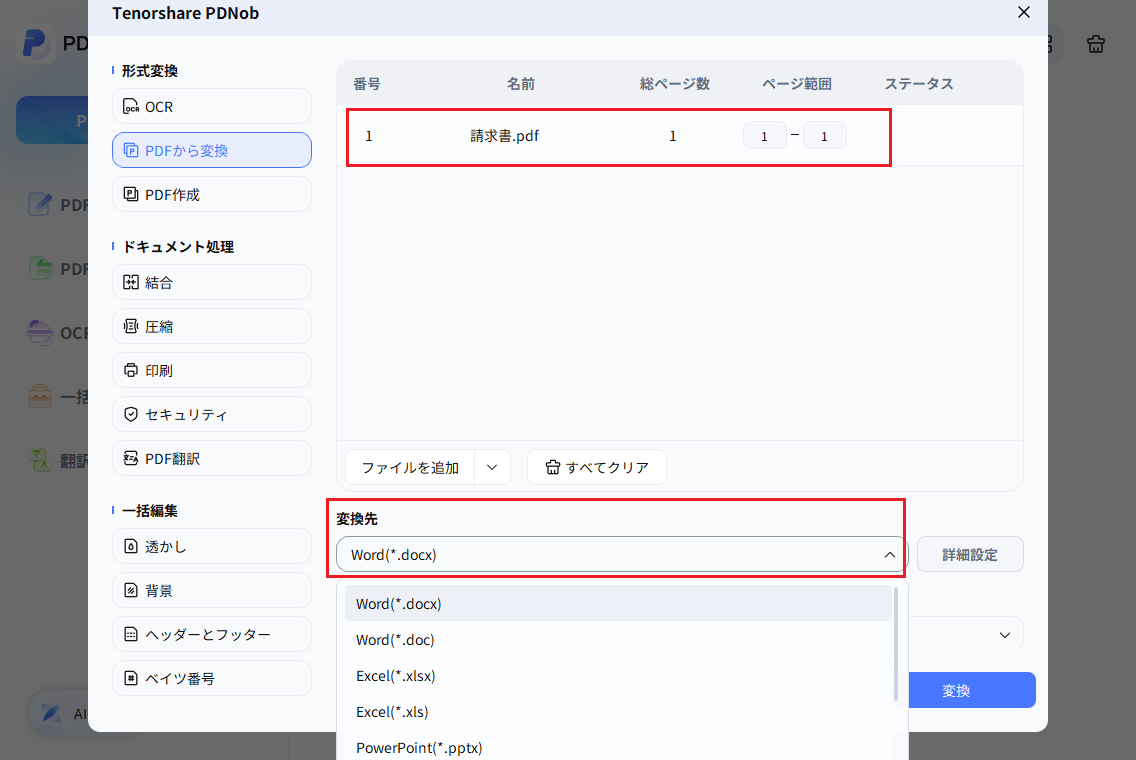
Task: Expand the ファイルを追加 dropdown arrow
Action: [x=492, y=467]
